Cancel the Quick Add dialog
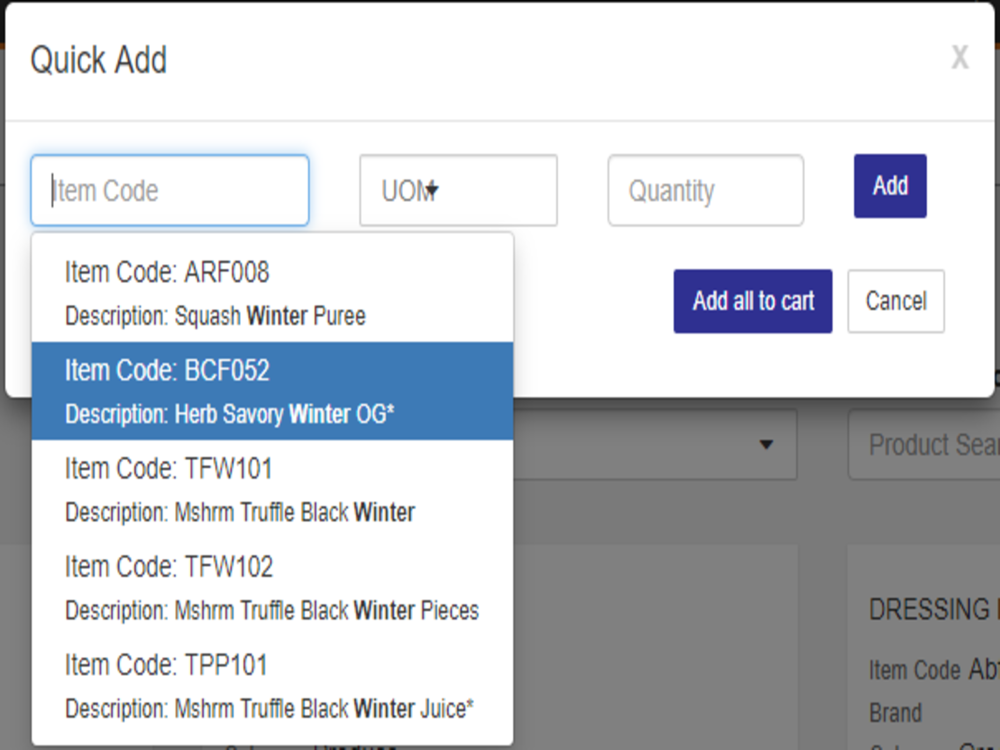 point(895,301)
